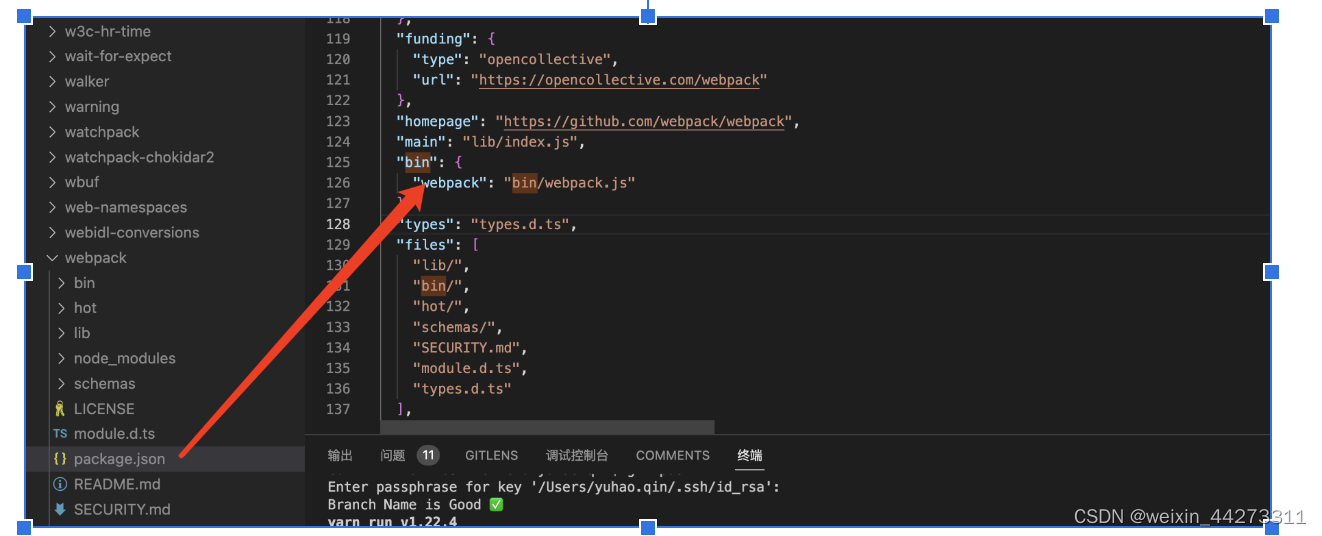Click the "funding" key on line 119
The width and height of the screenshot is (1322, 536).
click(433, 39)
